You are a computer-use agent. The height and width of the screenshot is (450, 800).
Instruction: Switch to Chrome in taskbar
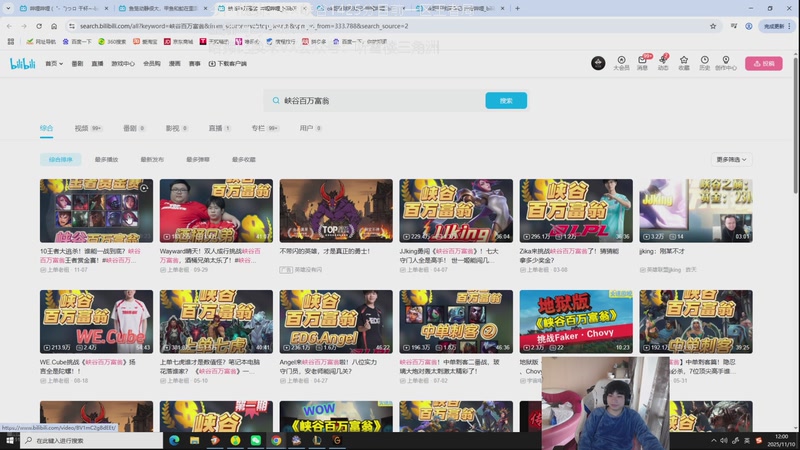click(x=276, y=440)
